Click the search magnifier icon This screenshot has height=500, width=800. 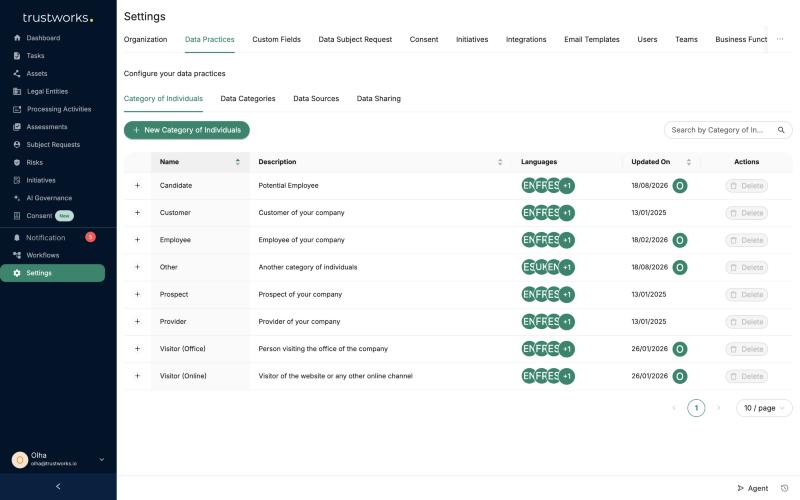click(x=781, y=130)
